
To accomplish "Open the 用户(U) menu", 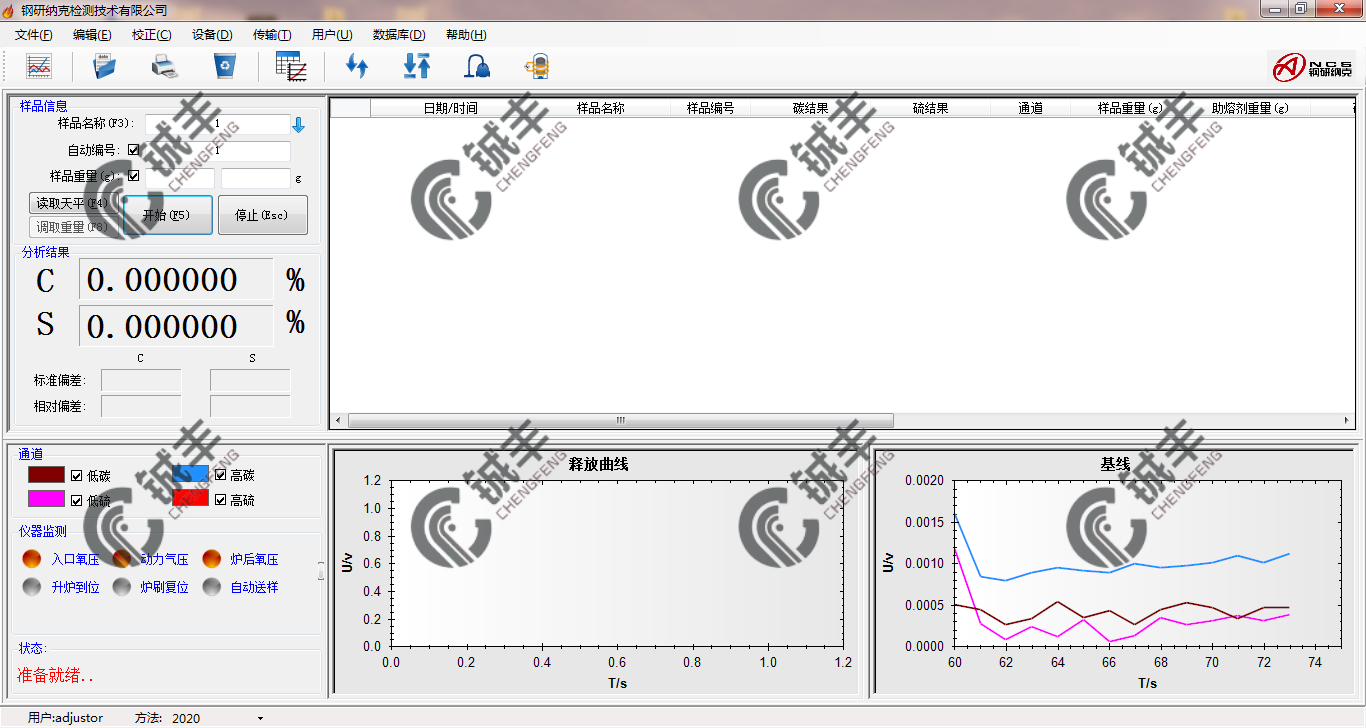I will (x=332, y=34).
